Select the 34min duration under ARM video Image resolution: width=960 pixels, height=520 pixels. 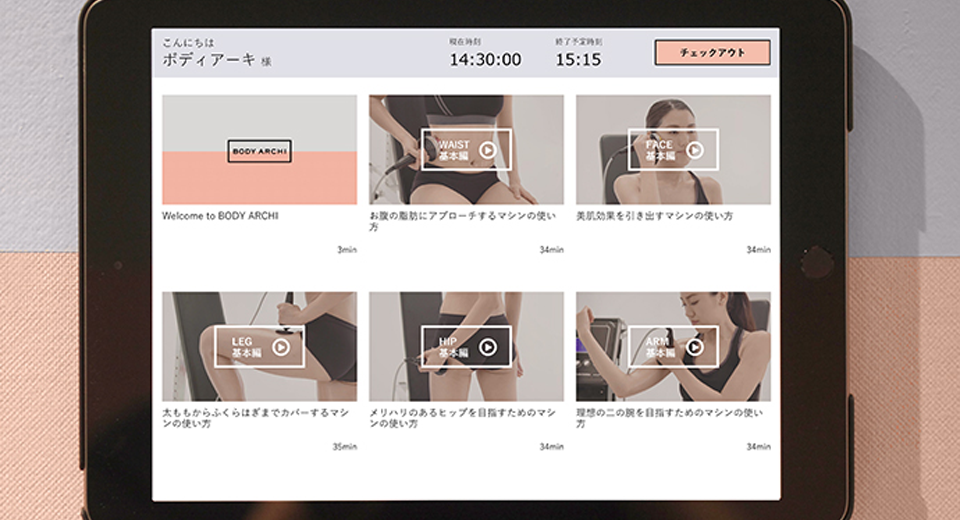click(758, 447)
